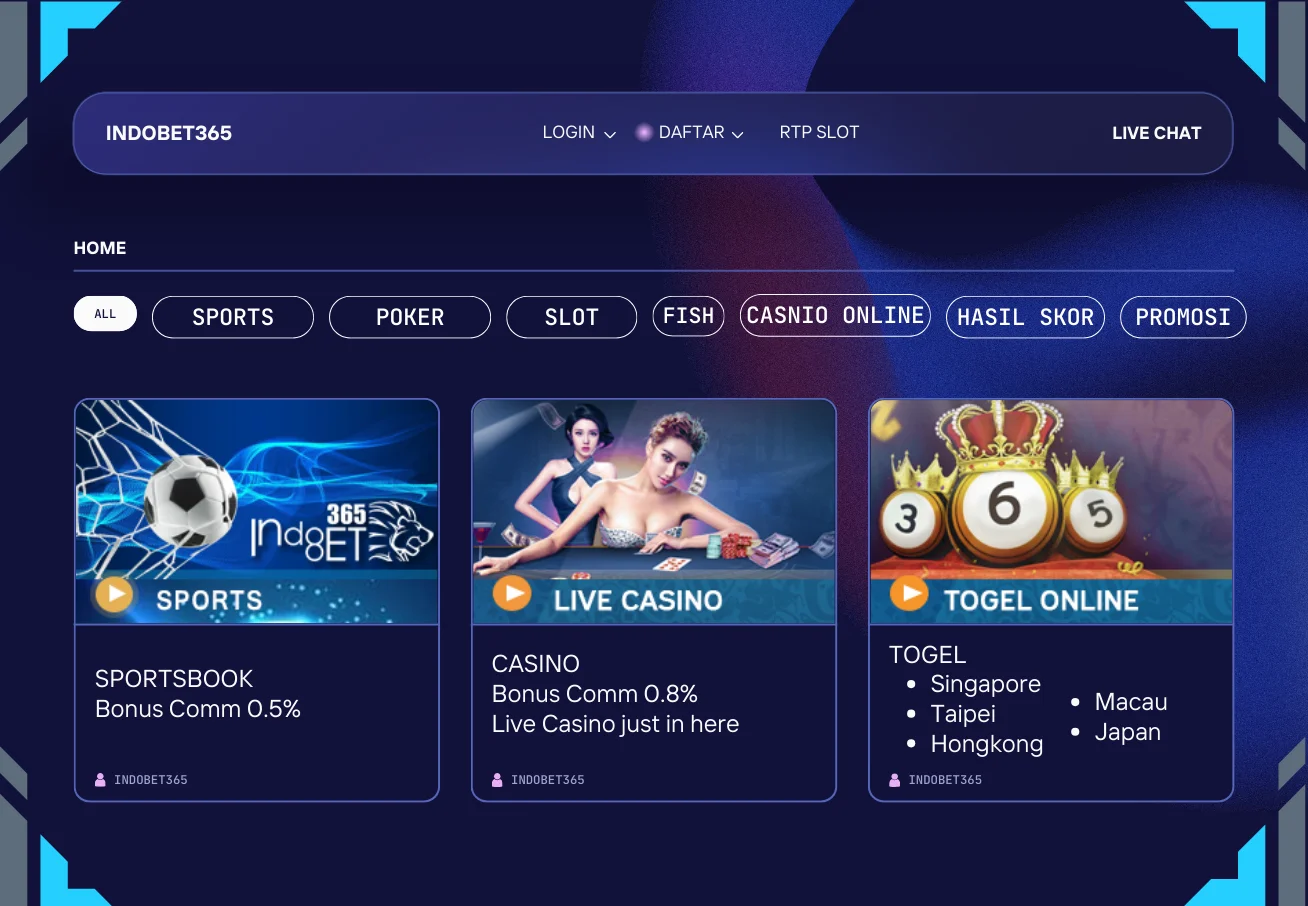
Task: Click the play icon on Live Casino banner
Action: click(x=512, y=594)
